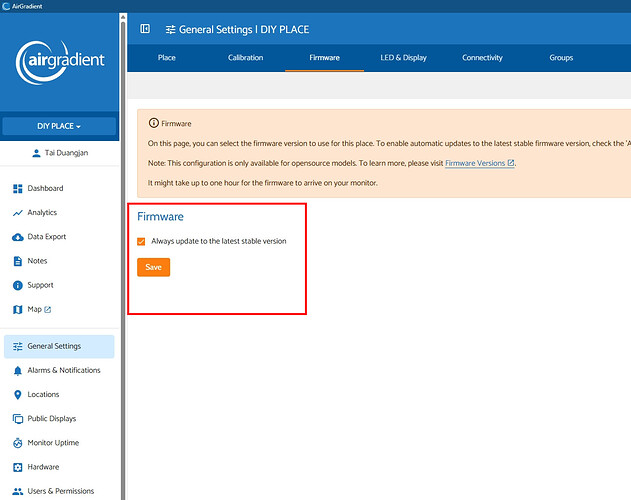The height and width of the screenshot is (500, 631).
Task: Click the Monitor Uptime icon
Action: 18,443
